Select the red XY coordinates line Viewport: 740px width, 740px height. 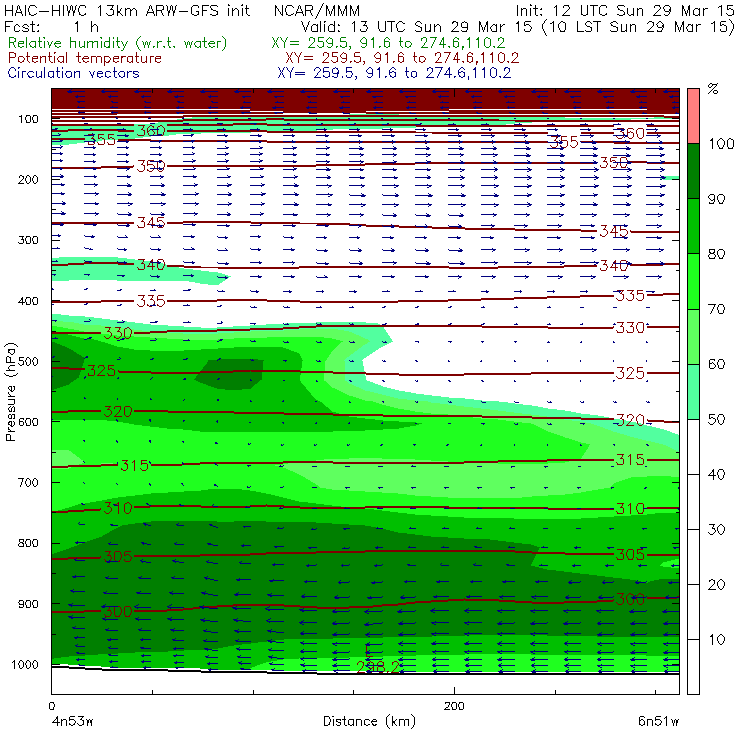click(x=402, y=58)
